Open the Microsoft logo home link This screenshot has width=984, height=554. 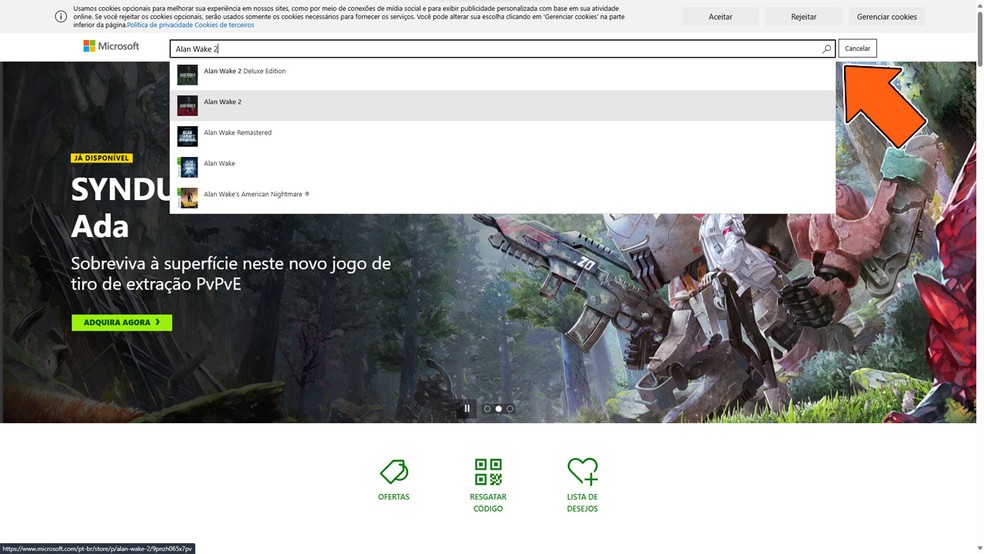pos(111,46)
